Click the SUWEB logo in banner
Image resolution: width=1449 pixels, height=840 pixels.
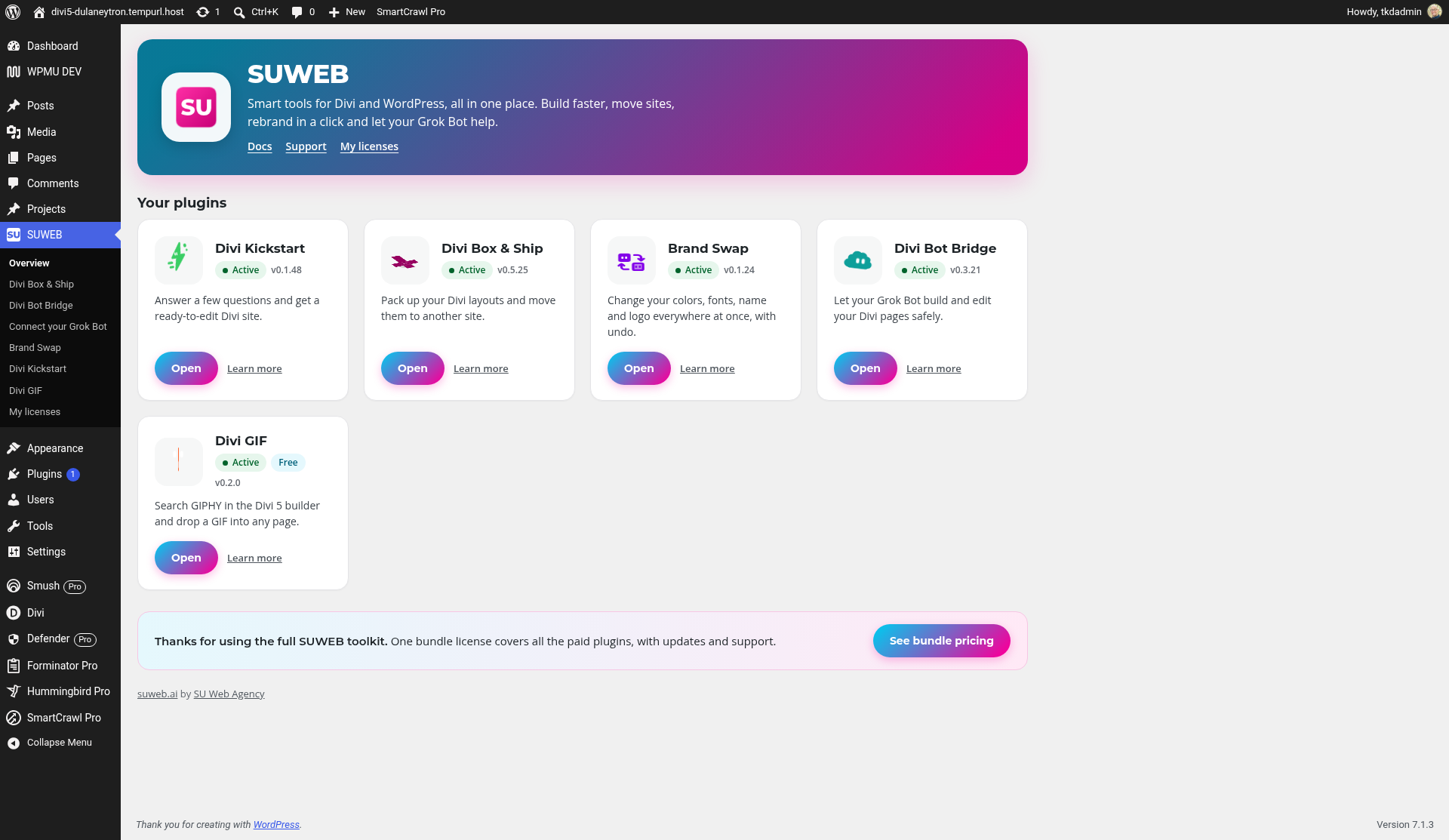[x=196, y=107]
